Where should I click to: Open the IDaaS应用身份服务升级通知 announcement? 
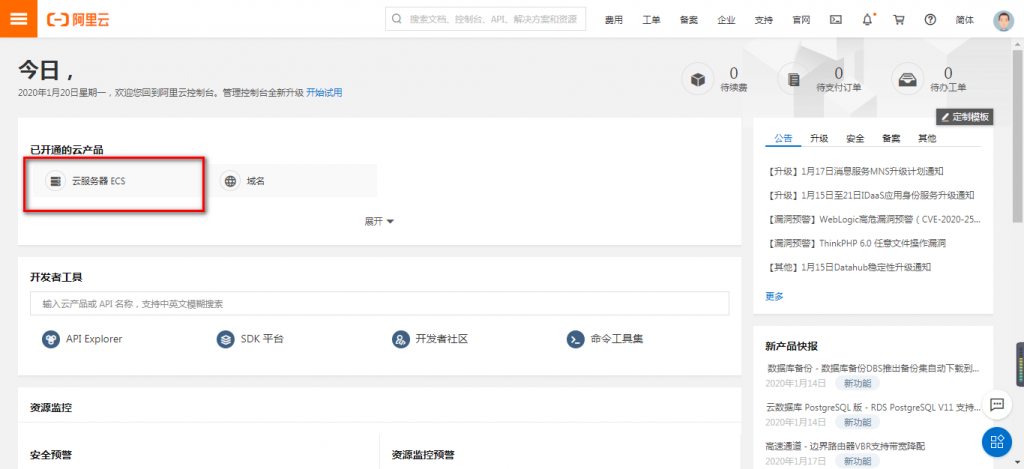coord(870,195)
